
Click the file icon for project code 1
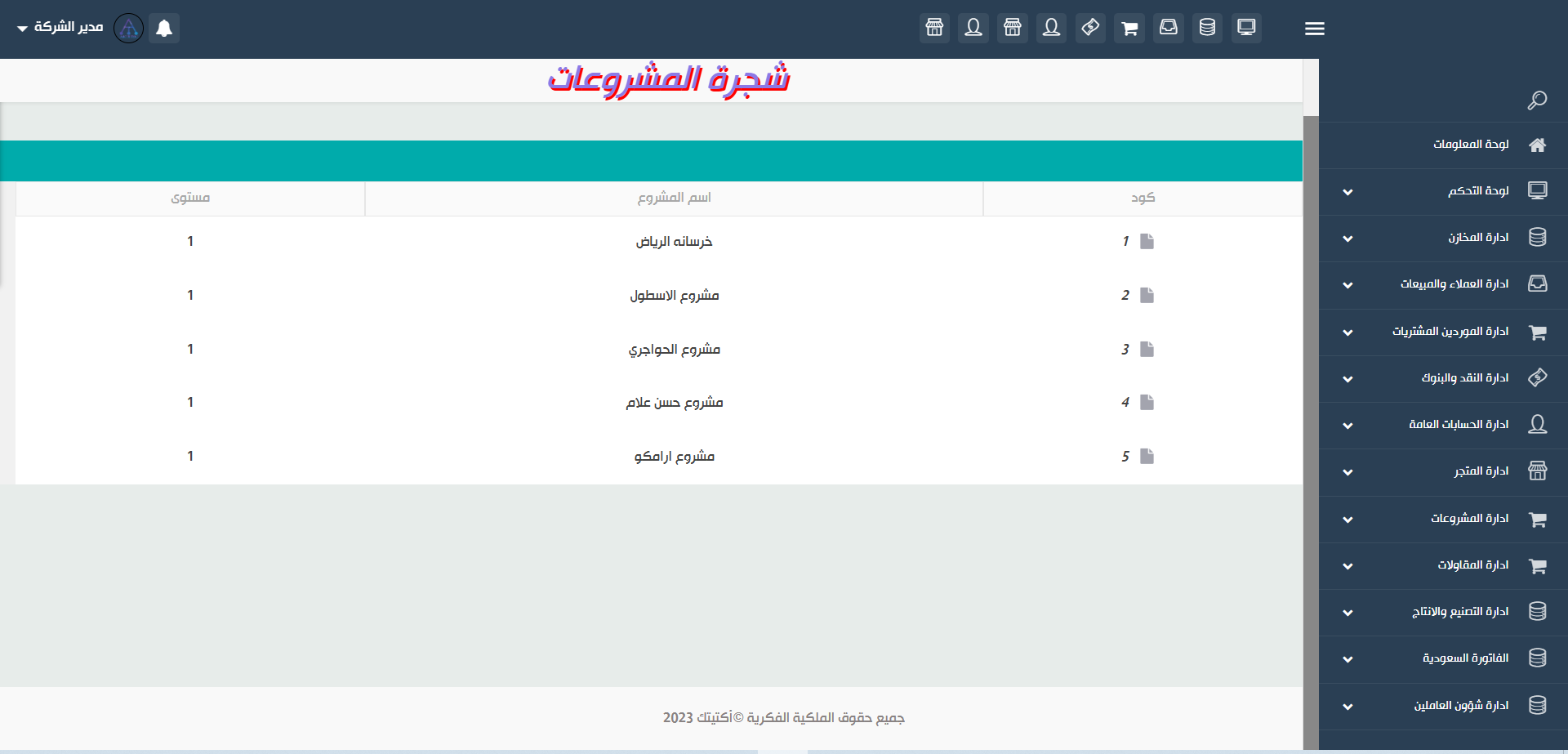pyautogui.click(x=1147, y=241)
